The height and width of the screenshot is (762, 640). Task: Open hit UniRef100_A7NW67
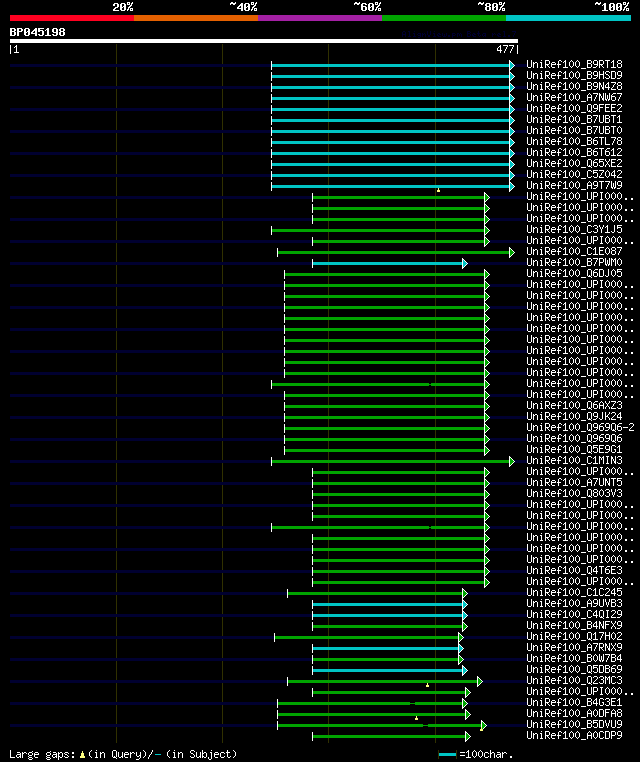[574, 97]
